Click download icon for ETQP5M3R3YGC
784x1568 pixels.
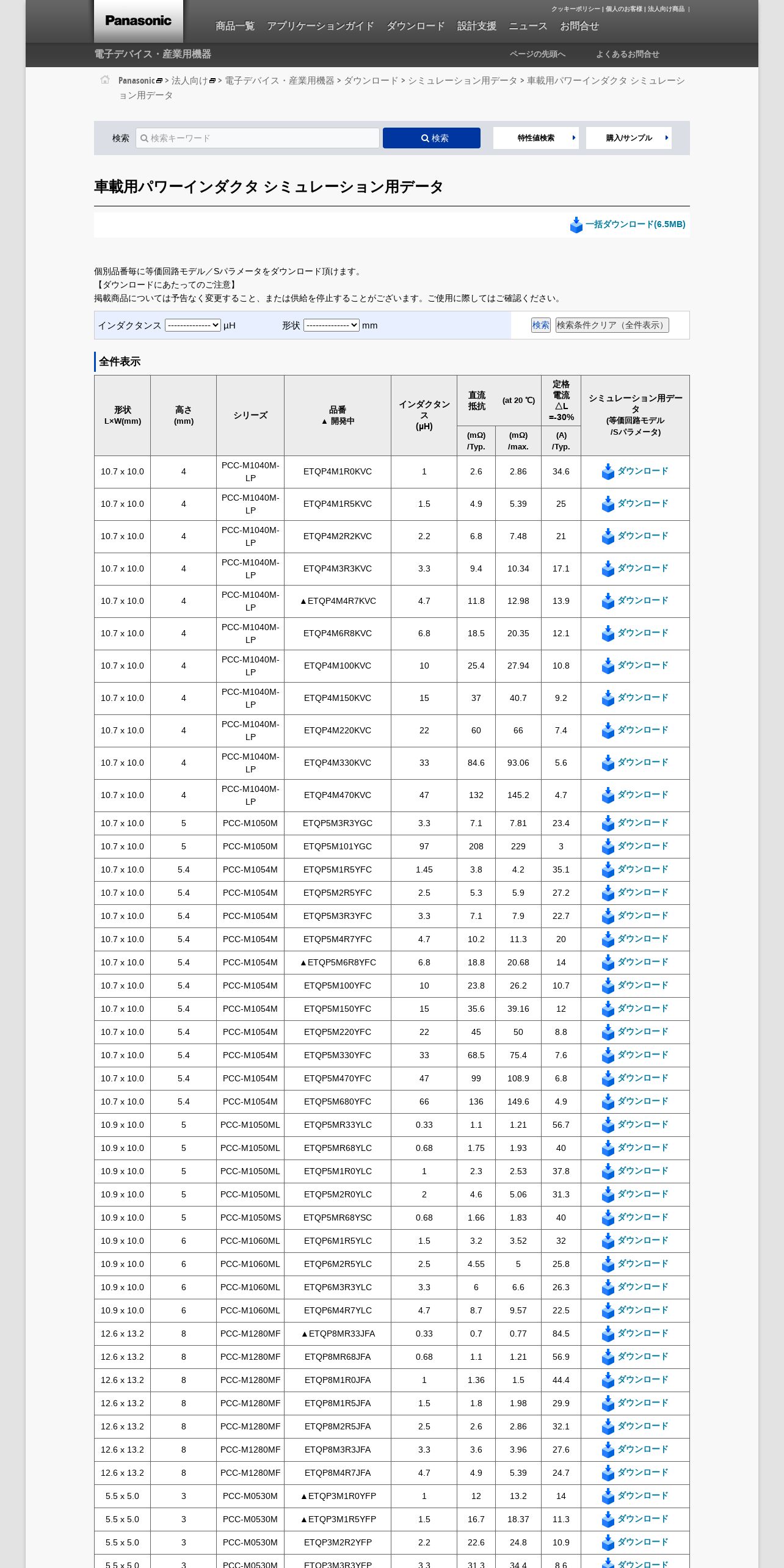coord(608,823)
